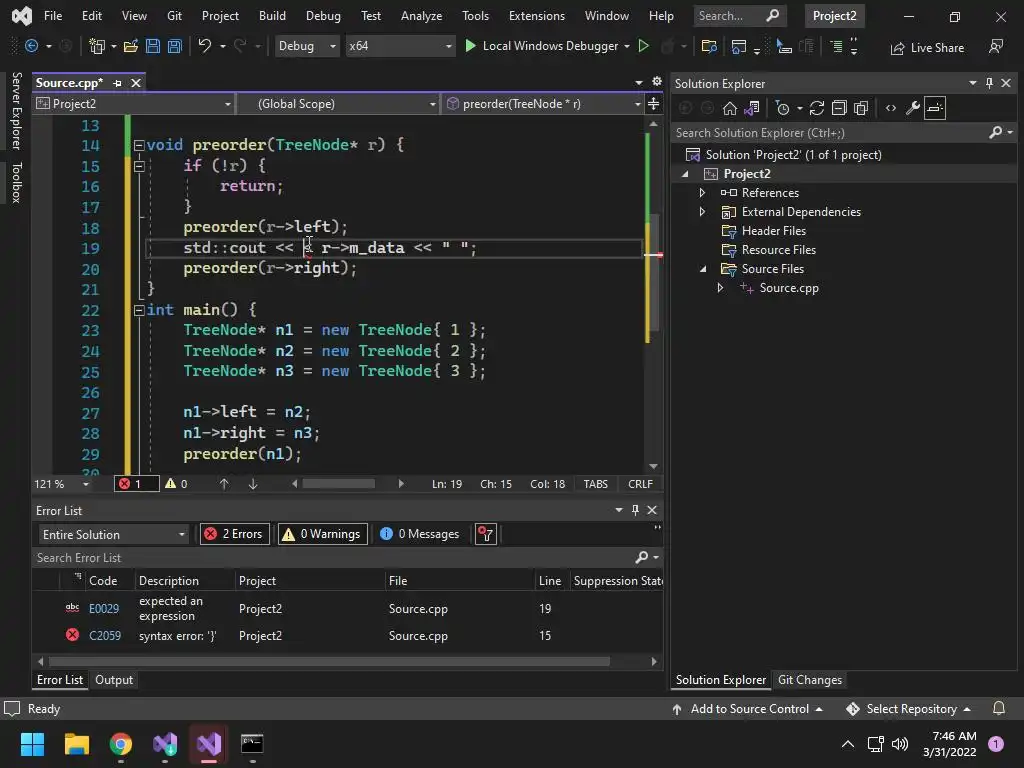Pin the Source.cpp tab

(x=118, y=83)
